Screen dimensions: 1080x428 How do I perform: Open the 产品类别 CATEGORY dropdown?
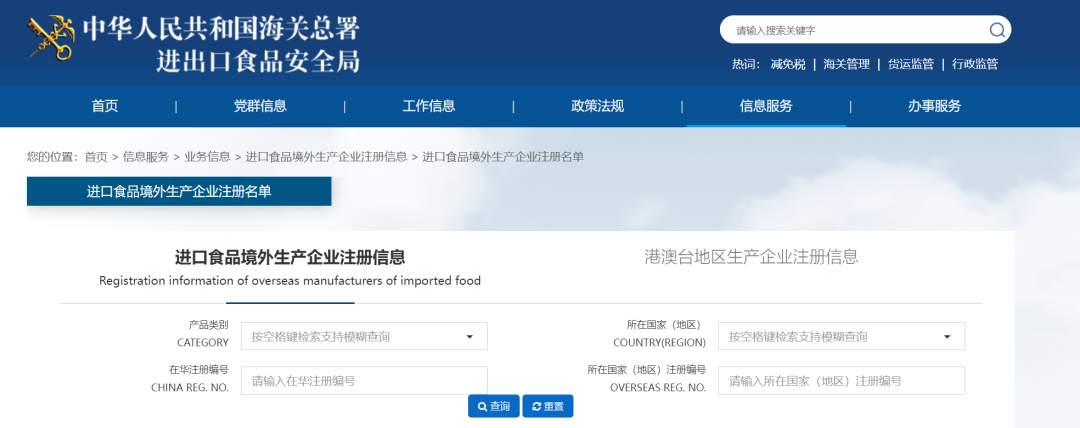[x=364, y=336]
